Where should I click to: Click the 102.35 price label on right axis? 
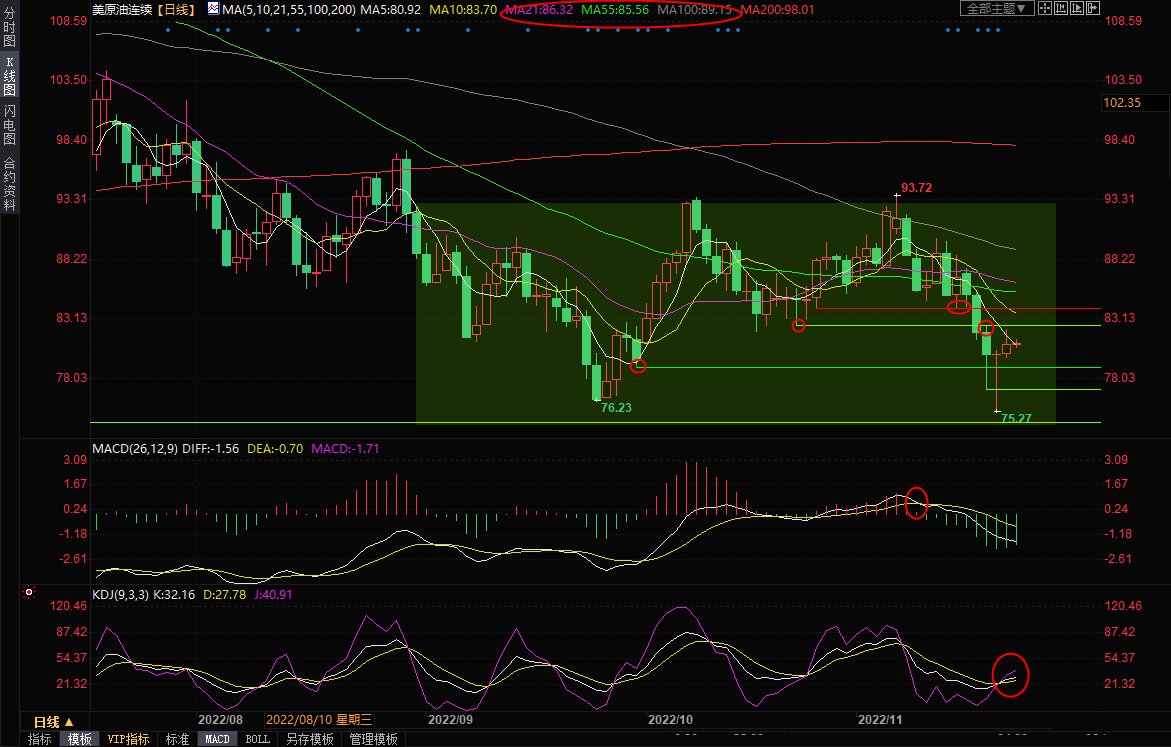[x=1121, y=103]
